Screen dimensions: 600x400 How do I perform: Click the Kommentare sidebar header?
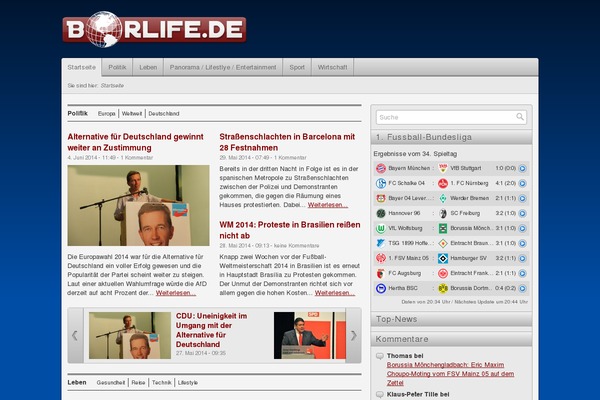pyautogui.click(x=452, y=339)
